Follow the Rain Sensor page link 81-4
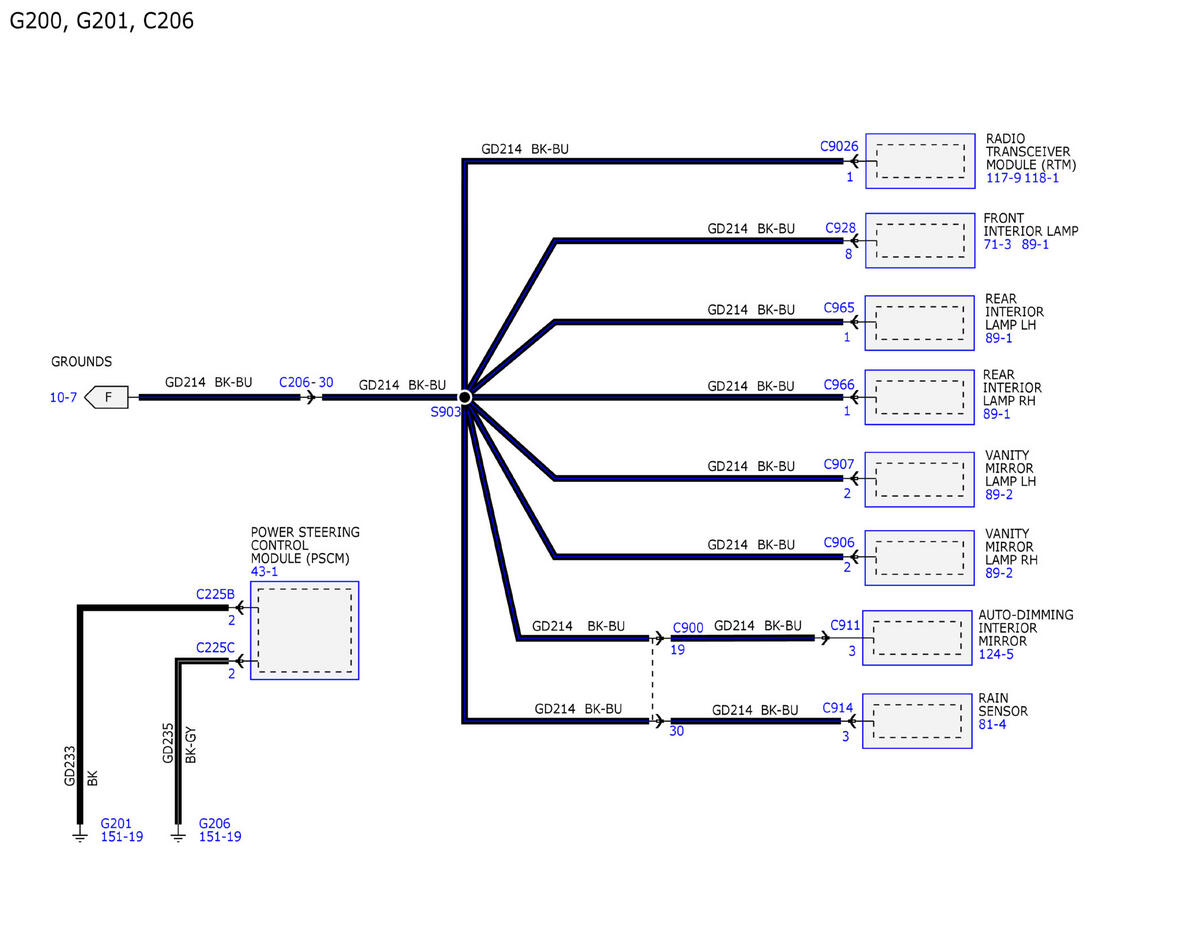This screenshot has height=927, width=1200. click(x=992, y=725)
